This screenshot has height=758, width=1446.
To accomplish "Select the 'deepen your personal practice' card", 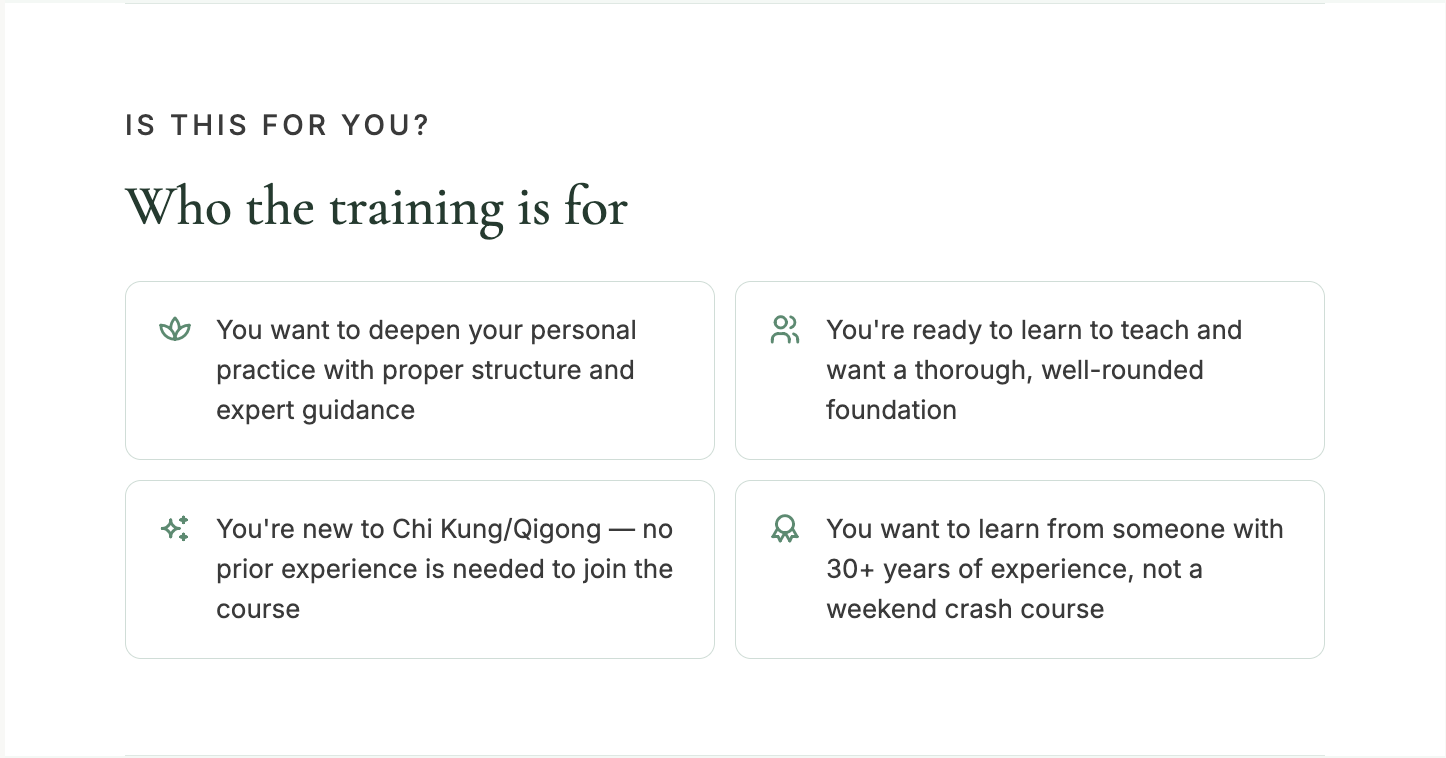I will (420, 370).
